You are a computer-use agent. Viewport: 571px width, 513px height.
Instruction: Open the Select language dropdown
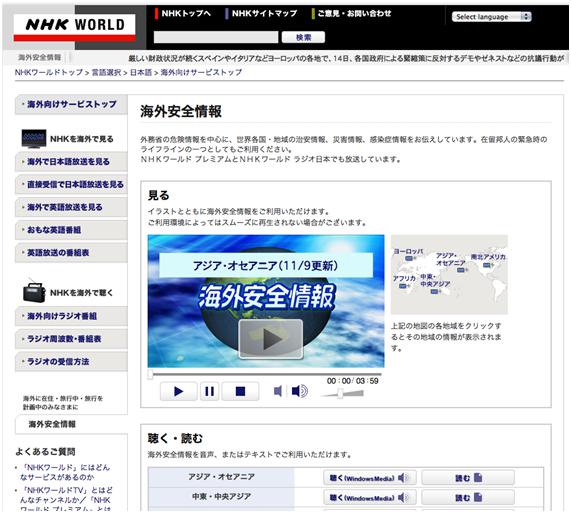(x=491, y=17)
